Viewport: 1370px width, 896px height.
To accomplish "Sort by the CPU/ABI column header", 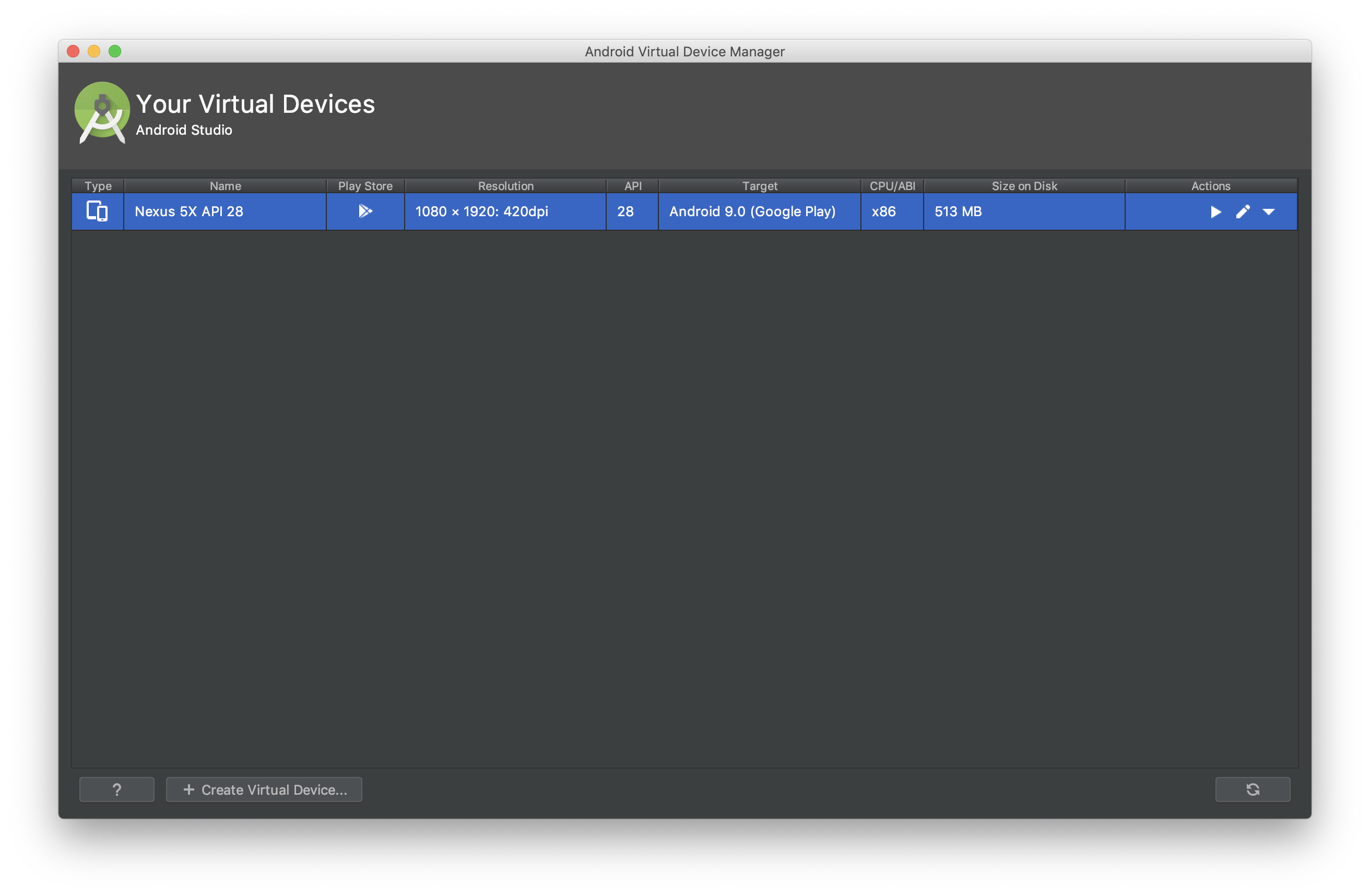I will point(892,186).
